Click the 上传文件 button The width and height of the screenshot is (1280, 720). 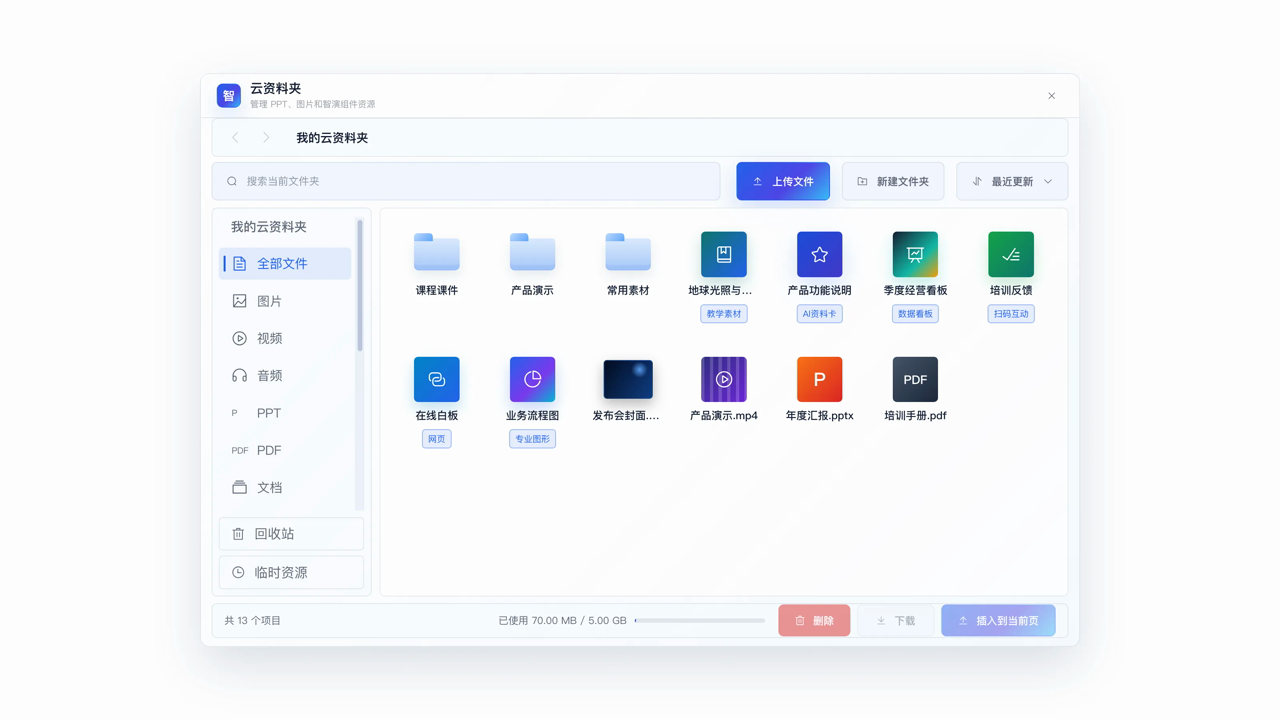click(x=783, y=181)
